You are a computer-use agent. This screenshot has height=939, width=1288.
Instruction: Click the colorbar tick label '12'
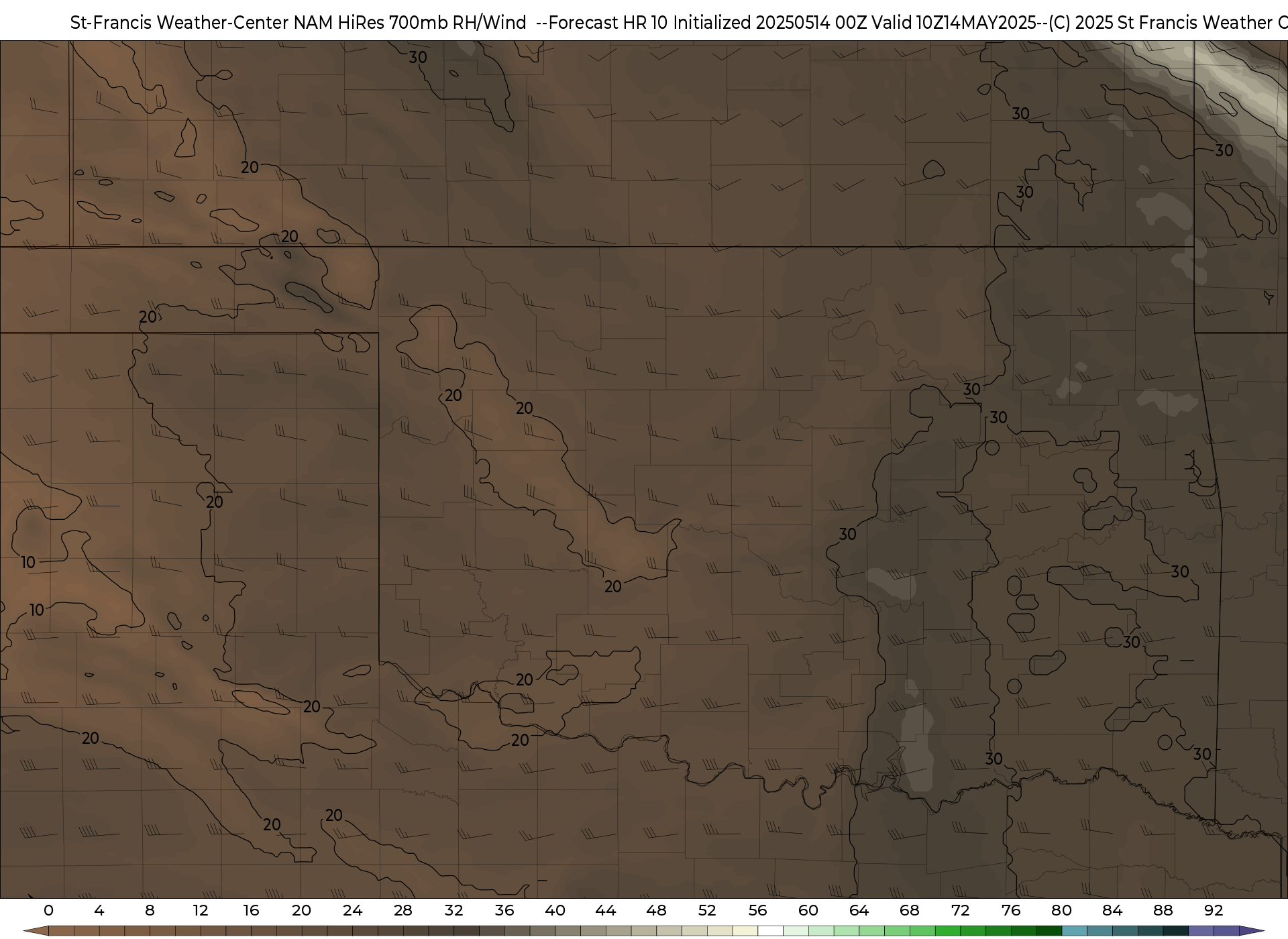(201, 911)
